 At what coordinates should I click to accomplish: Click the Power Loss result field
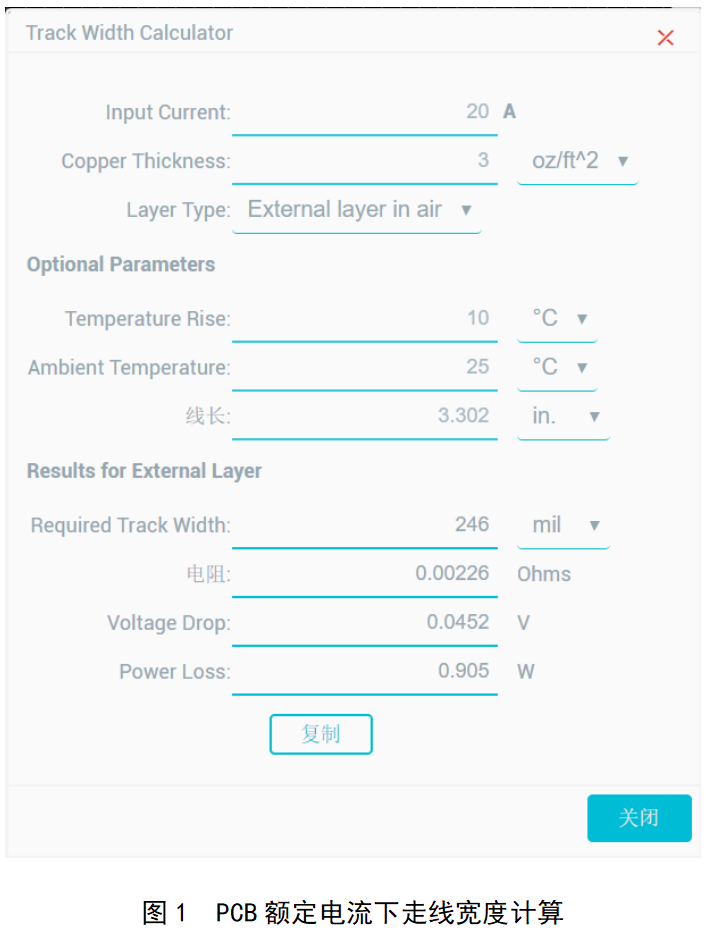coord(364,671)
